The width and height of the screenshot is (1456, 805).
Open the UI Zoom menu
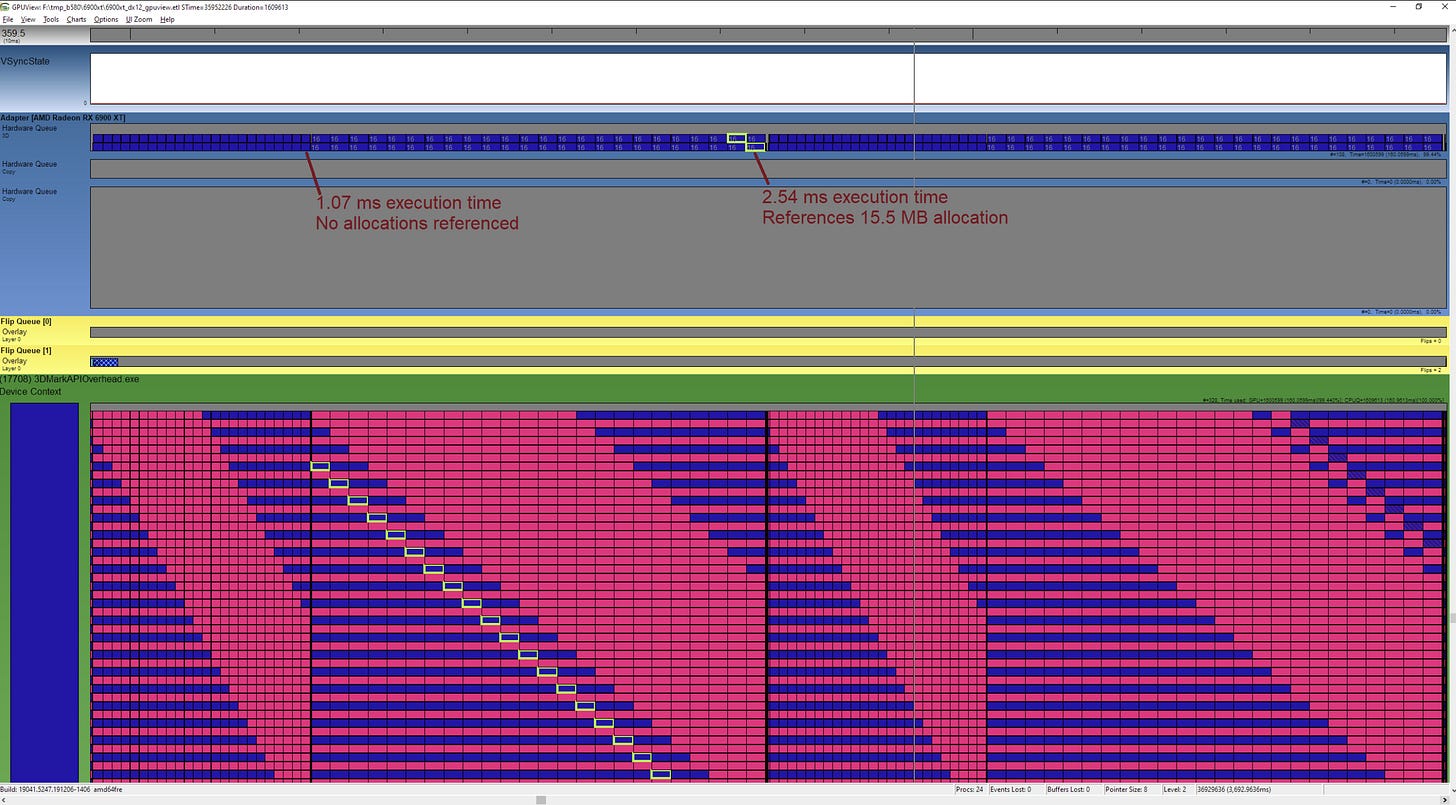click(140, 19)
